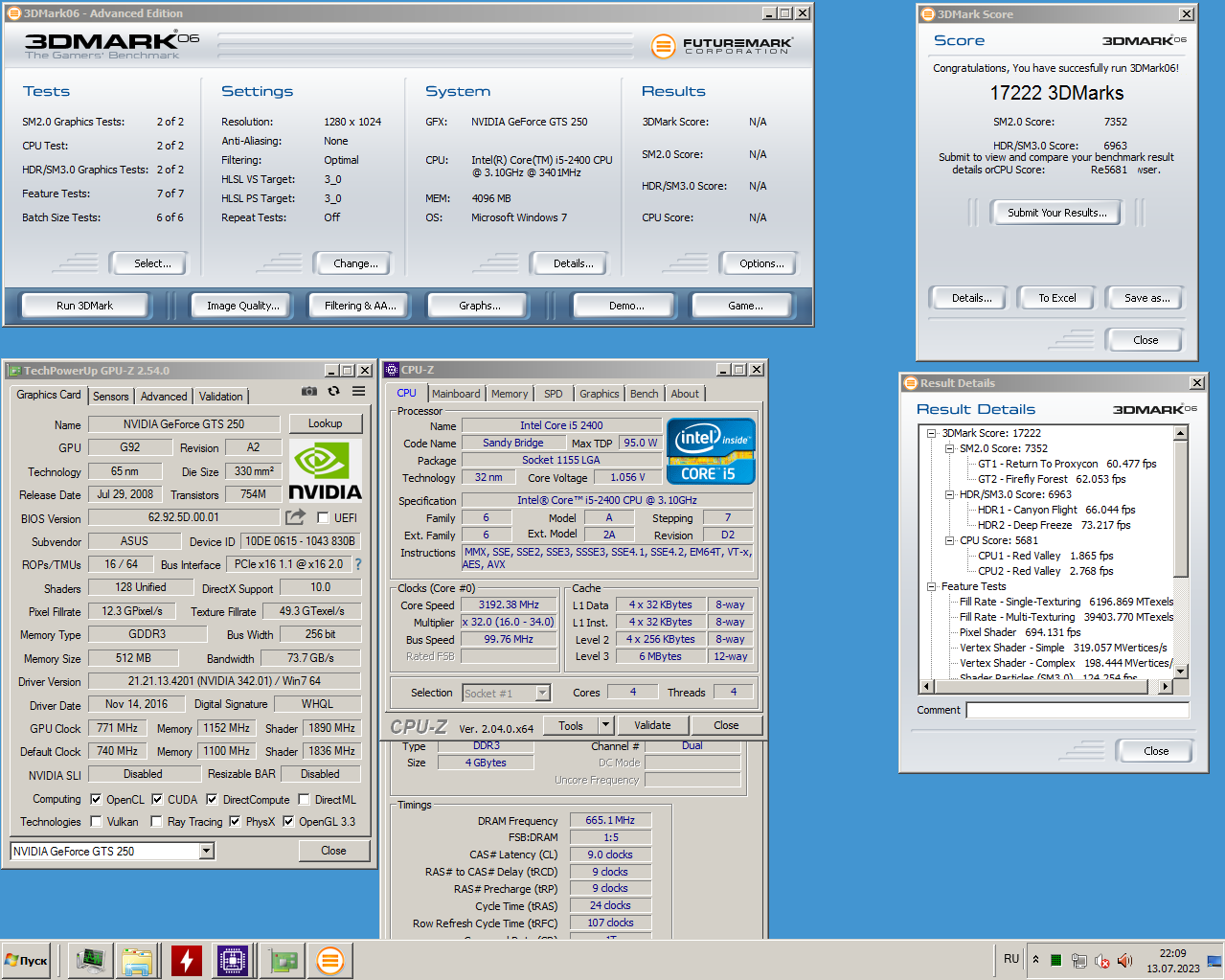Click the NVIDIA logo in GPU-Z
Screen dimensions: 1225x980
point(325,470)
